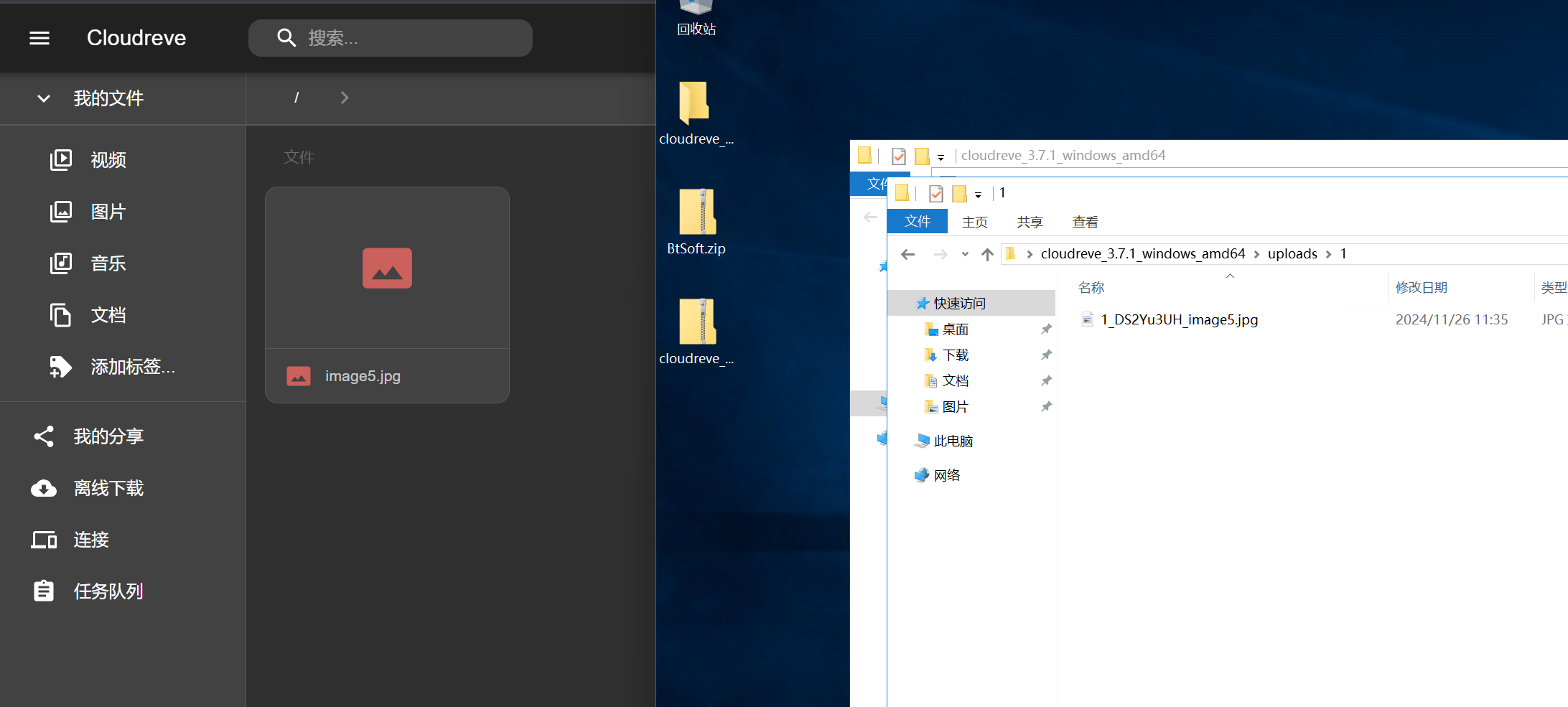Expand chevron after cloudreve_3.7.1_windows_amd64 in path

point(1256,254)
